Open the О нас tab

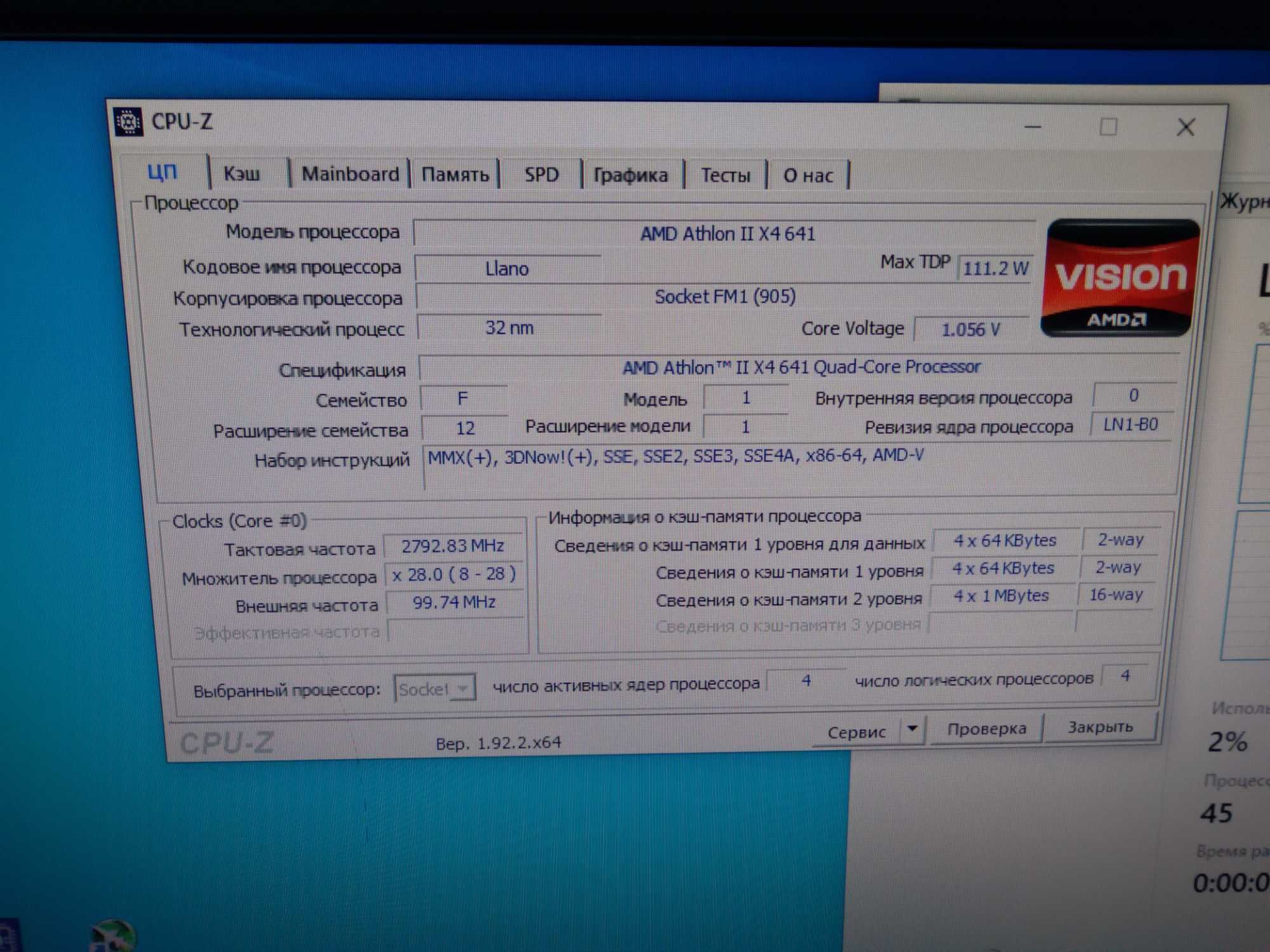[808, 175]
